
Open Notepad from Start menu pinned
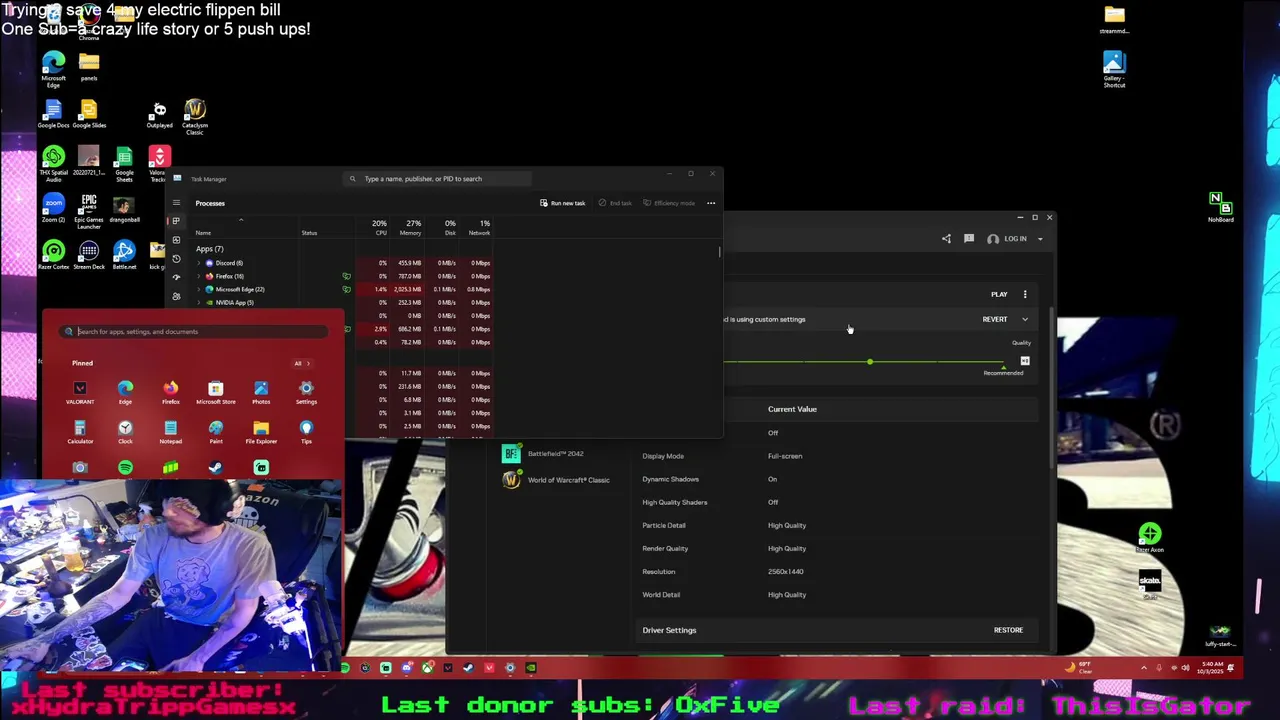pyautogui.click(x=171, y=432)
